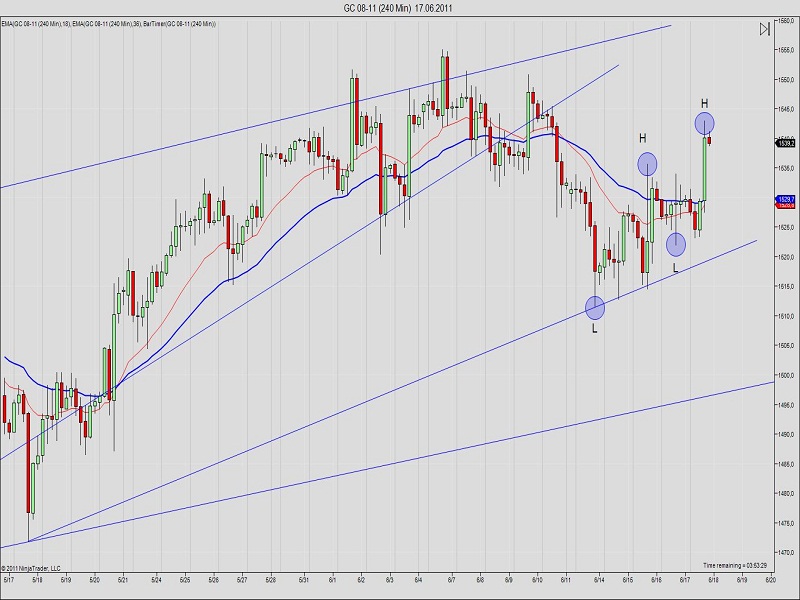The image size is (800, 600).
Task: Click the 5/31 date on the time axis
Action: point(304,580)
